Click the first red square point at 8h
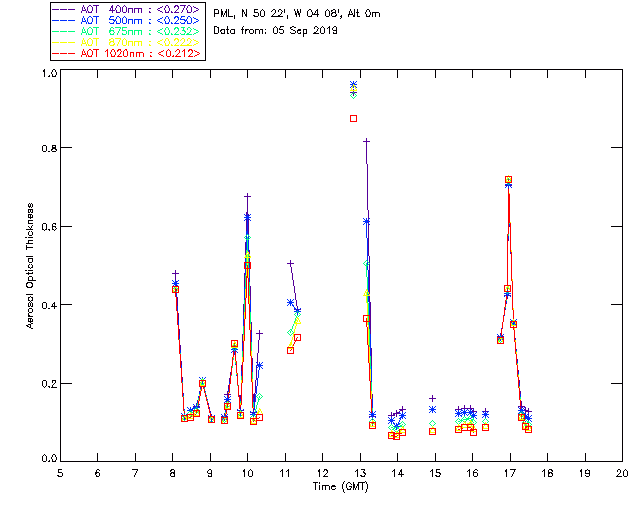This screenshot has width=640, height=512. [x=176, y=289]
